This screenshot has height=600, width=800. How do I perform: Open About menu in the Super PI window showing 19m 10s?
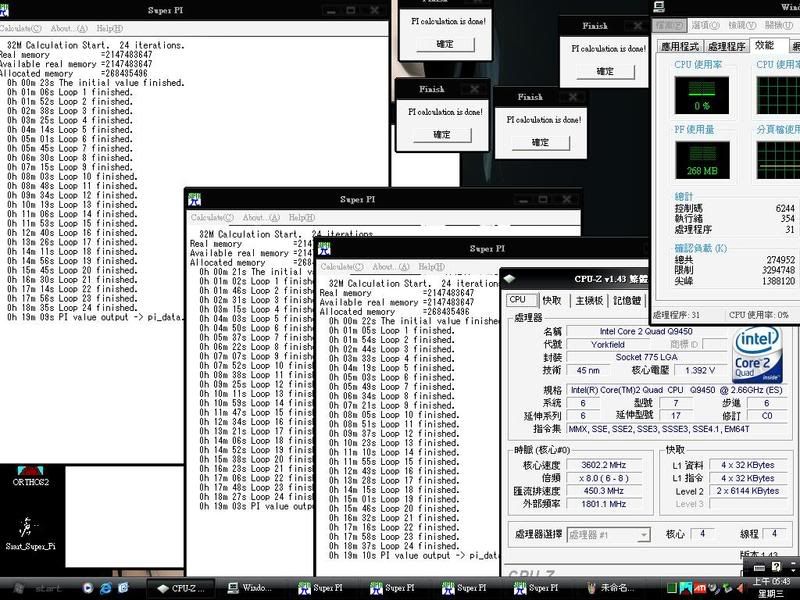(391, 267)
